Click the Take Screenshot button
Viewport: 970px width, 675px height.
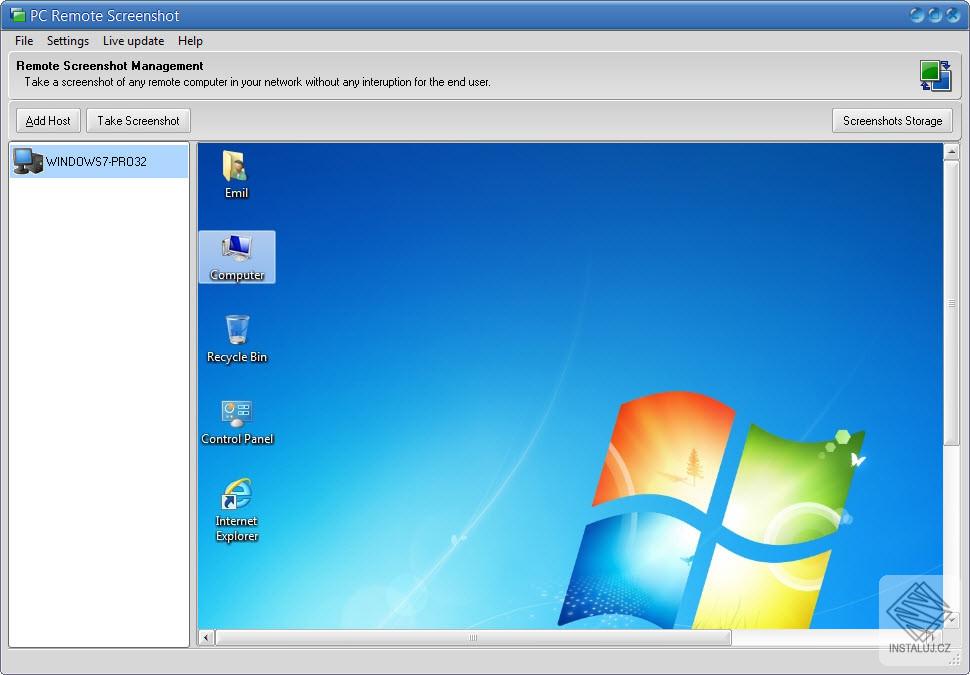138,120
